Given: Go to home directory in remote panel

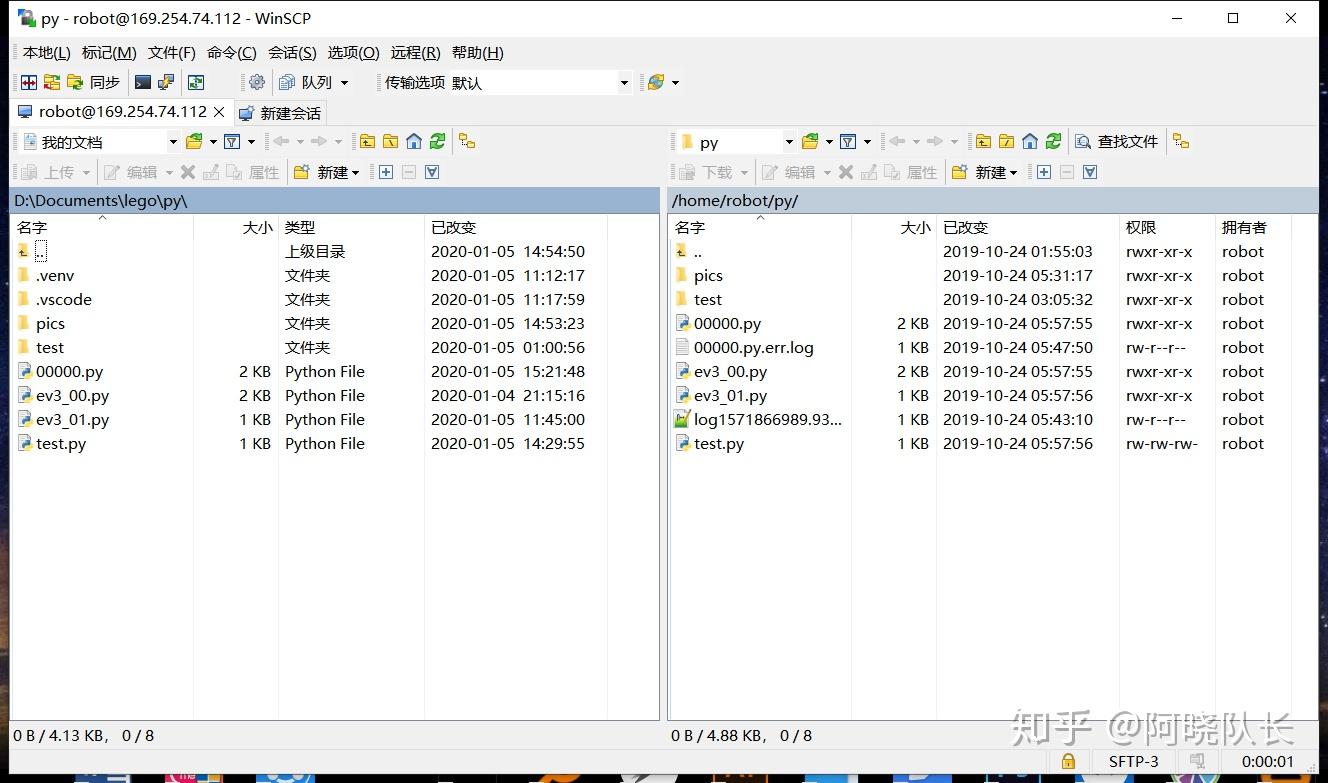Looking at the screenshot, I should tap(1029, 141).
